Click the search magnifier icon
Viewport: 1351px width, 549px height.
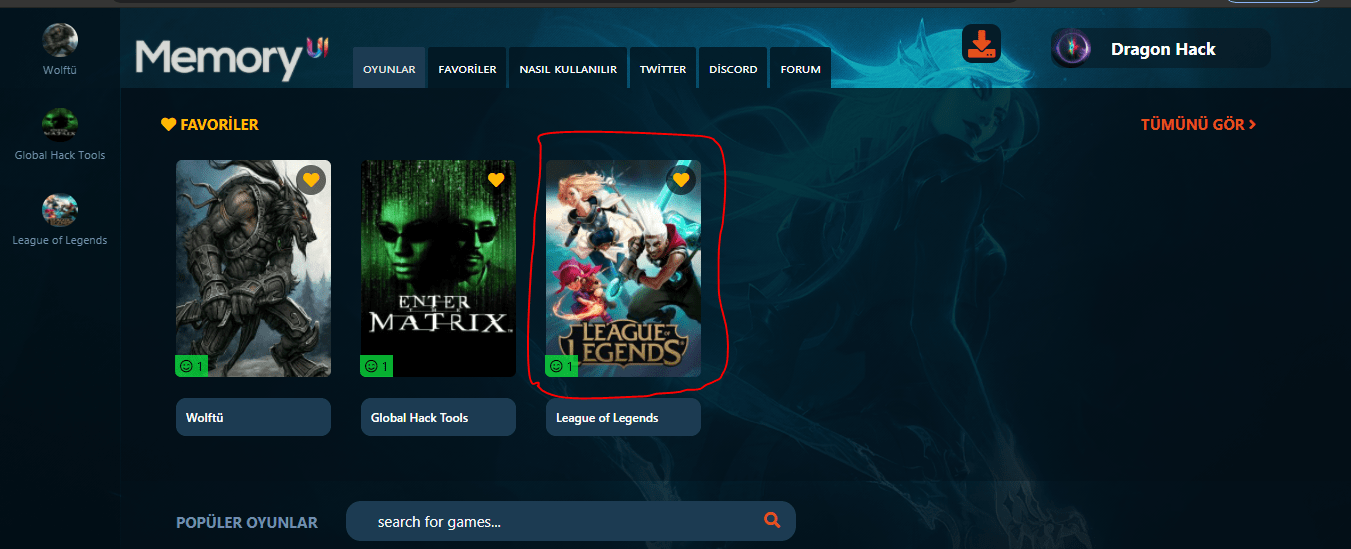click(772, 520)
